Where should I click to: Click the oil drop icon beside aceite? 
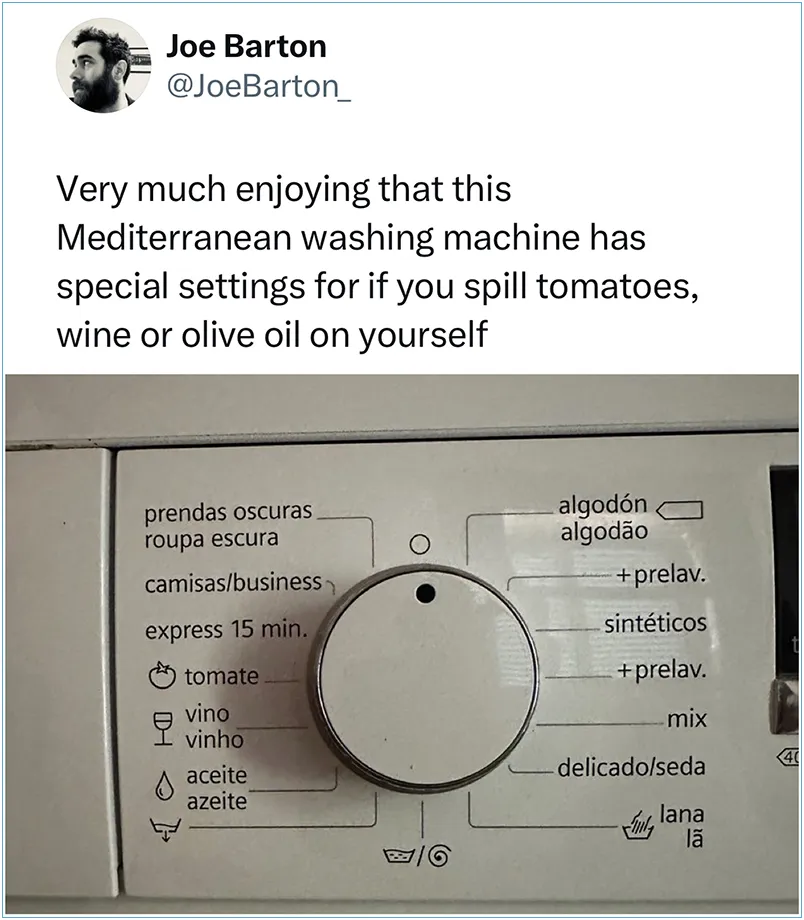point(164,786)
